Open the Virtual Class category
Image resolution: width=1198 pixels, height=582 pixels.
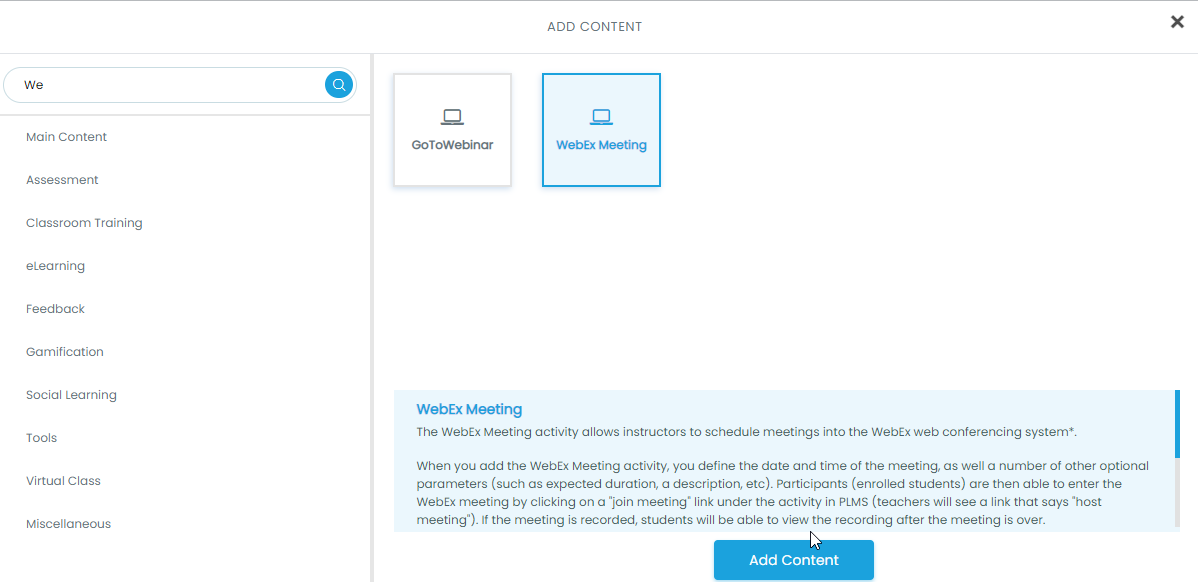point(63,481)
